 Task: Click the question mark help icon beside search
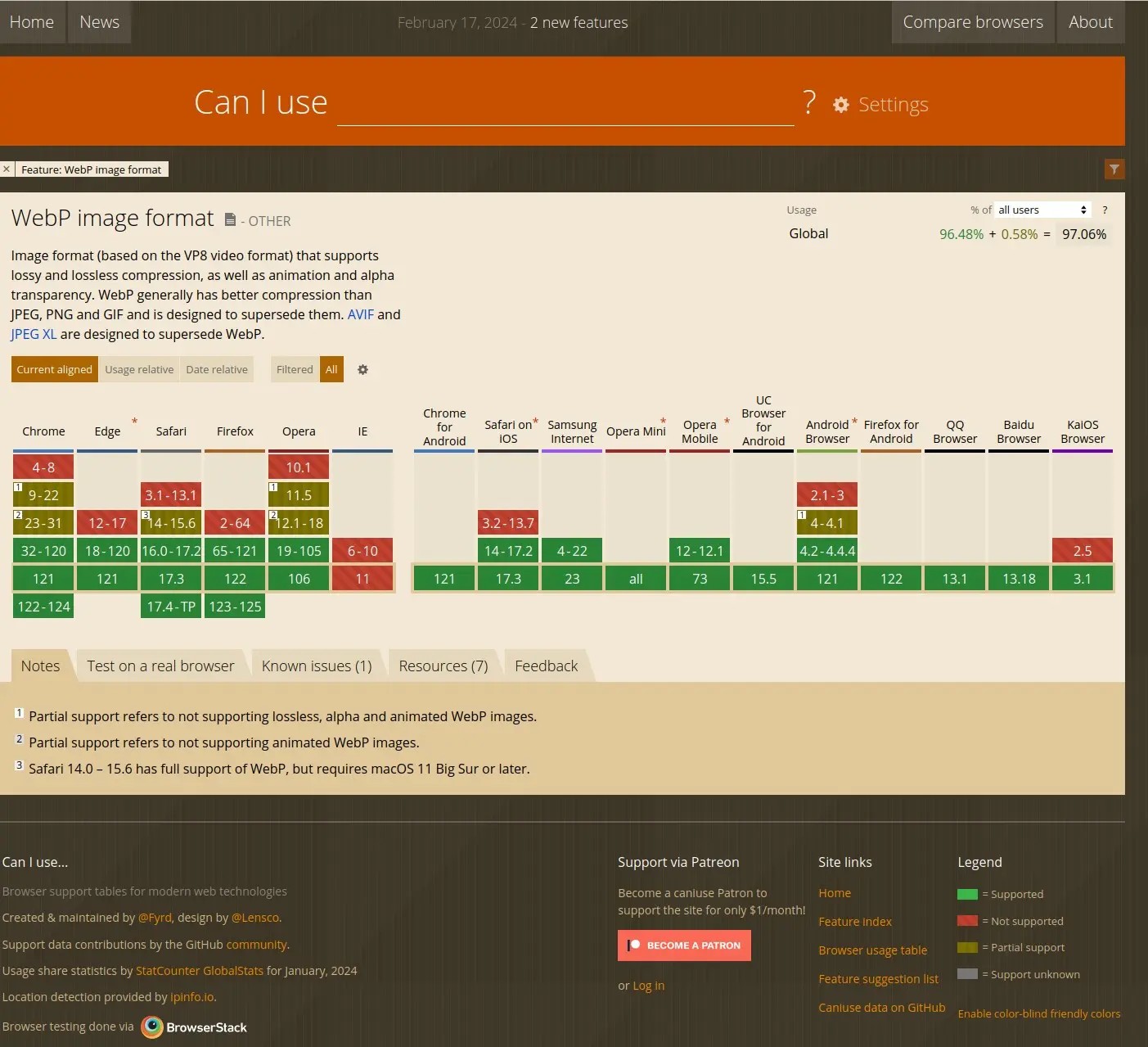pos(809,103)
